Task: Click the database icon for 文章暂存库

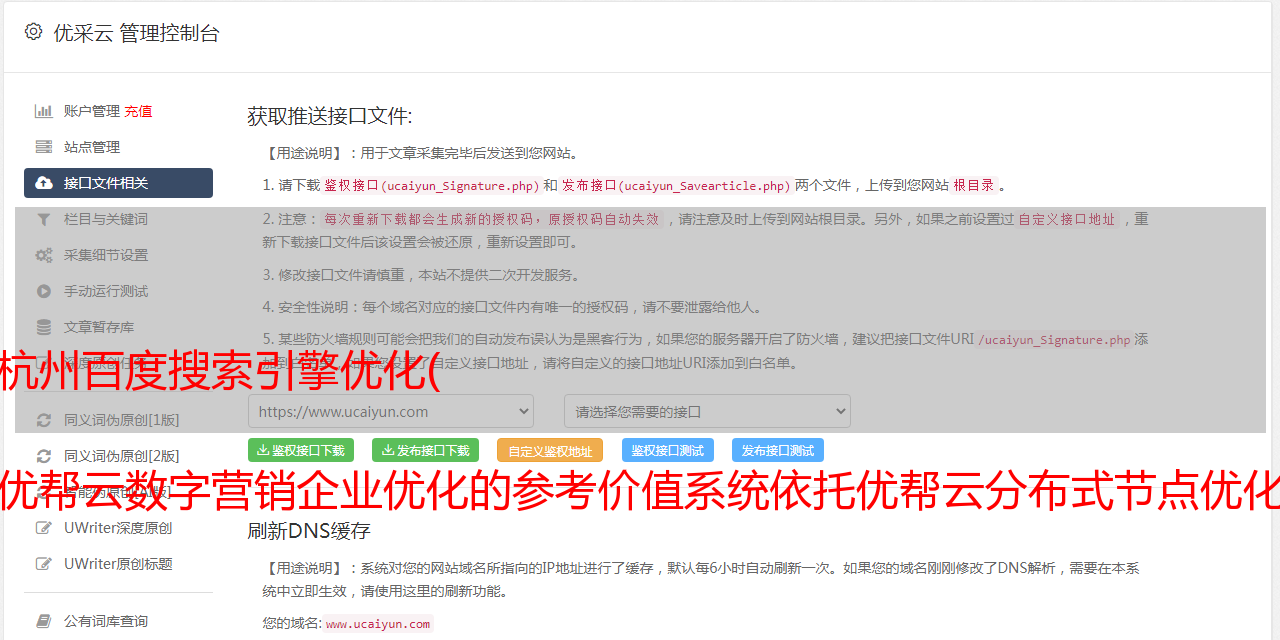Action: [x=44, y=327]
